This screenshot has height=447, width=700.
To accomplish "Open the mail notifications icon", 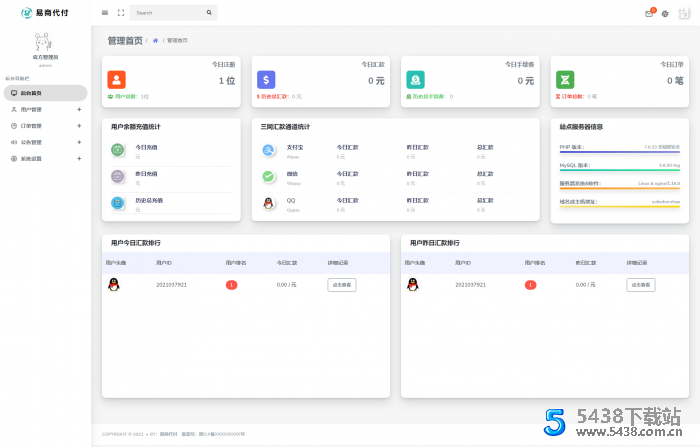I will 649,14.
